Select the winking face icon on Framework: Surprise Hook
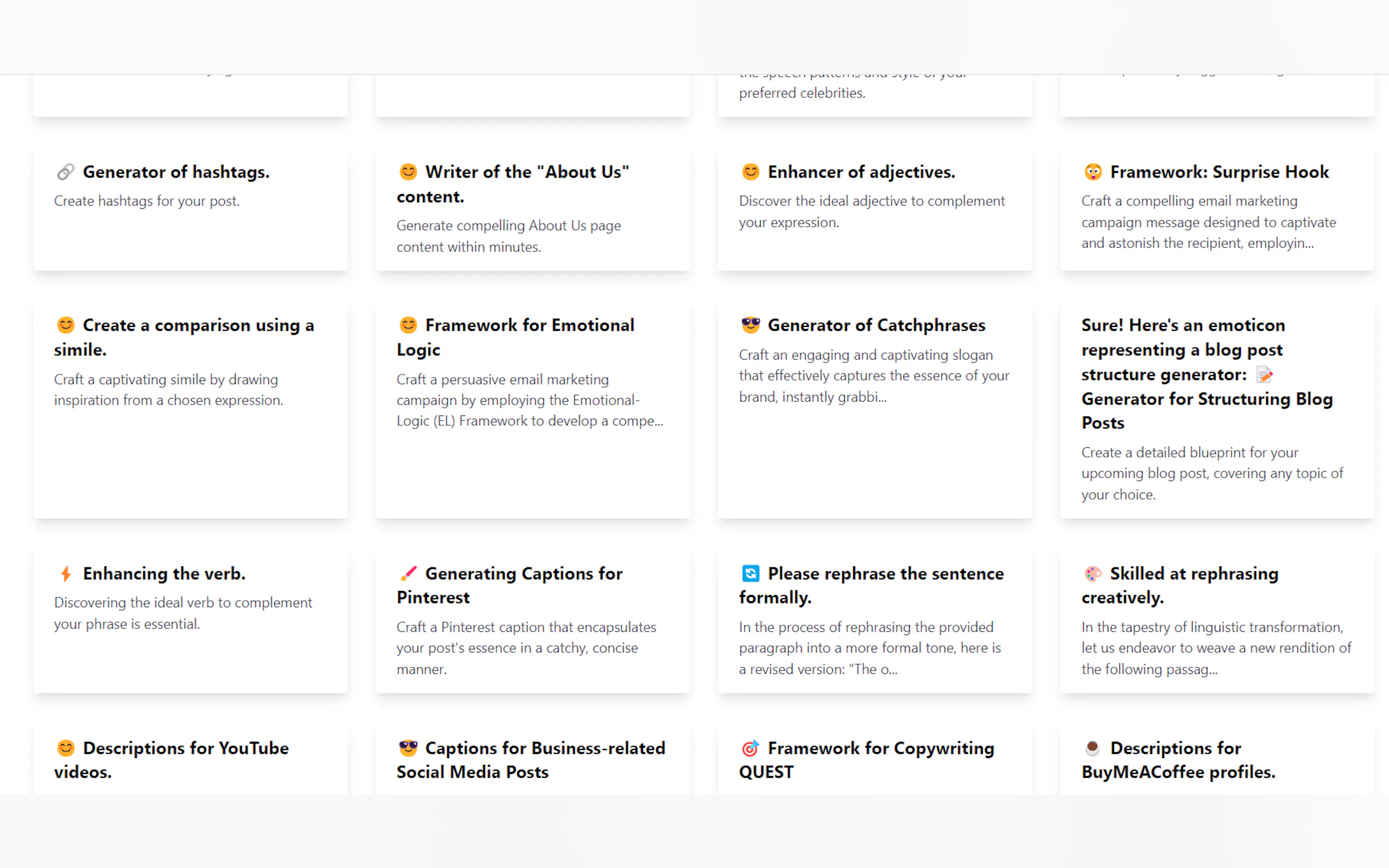 point(1093,171)
